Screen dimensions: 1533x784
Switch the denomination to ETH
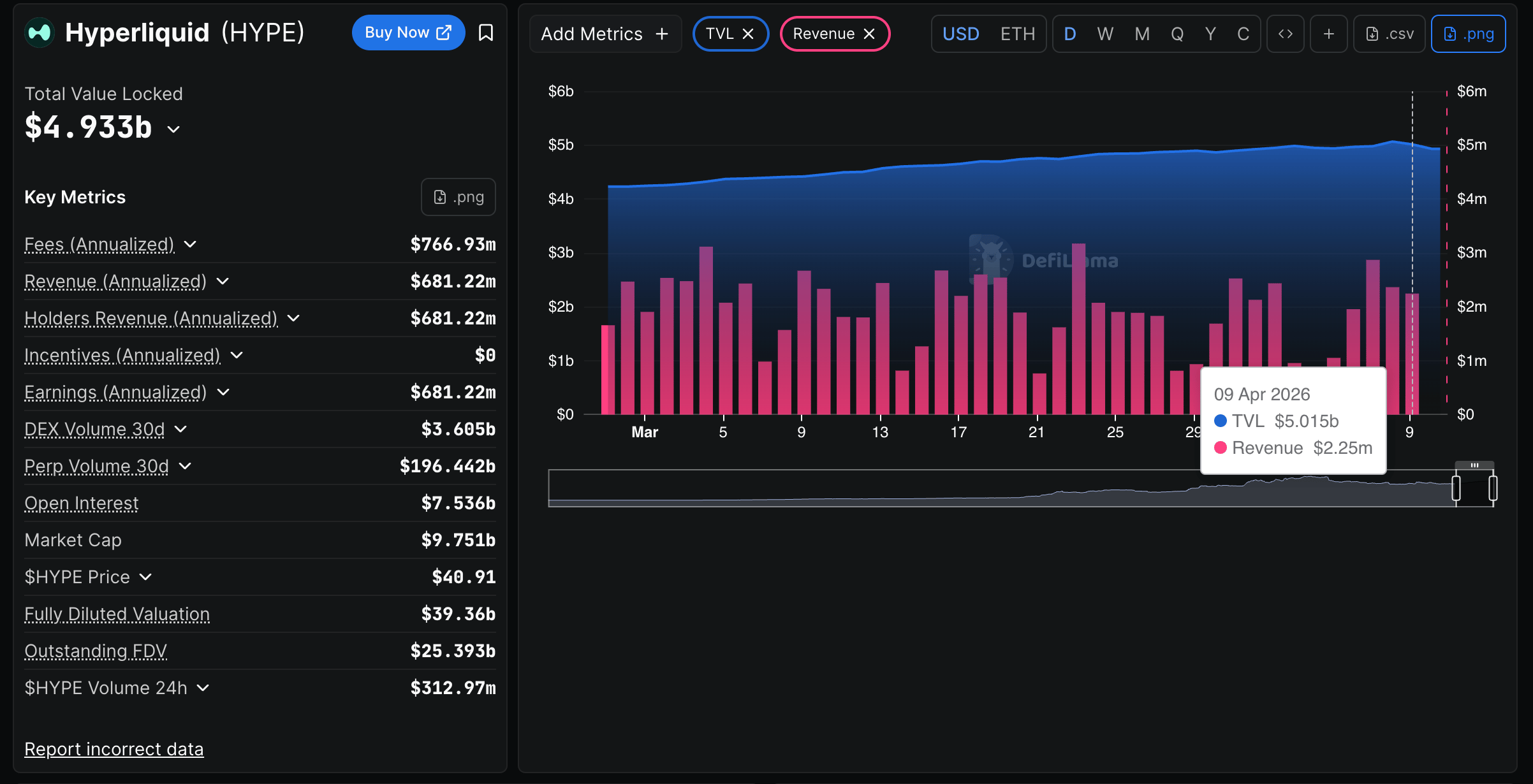click(1017, 34)
